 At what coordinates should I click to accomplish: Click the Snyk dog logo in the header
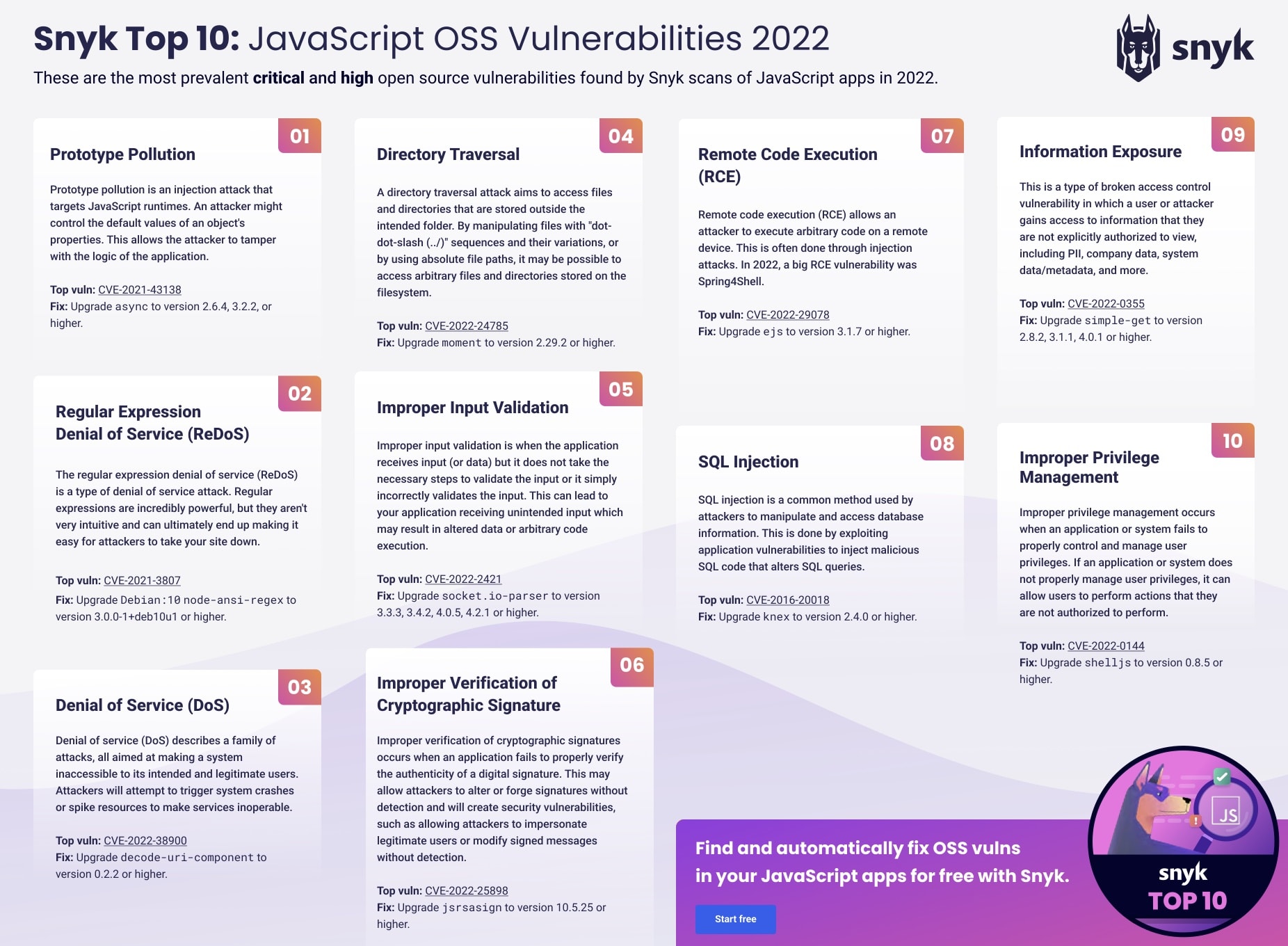pyautogui.click(x=1138, y=47)
